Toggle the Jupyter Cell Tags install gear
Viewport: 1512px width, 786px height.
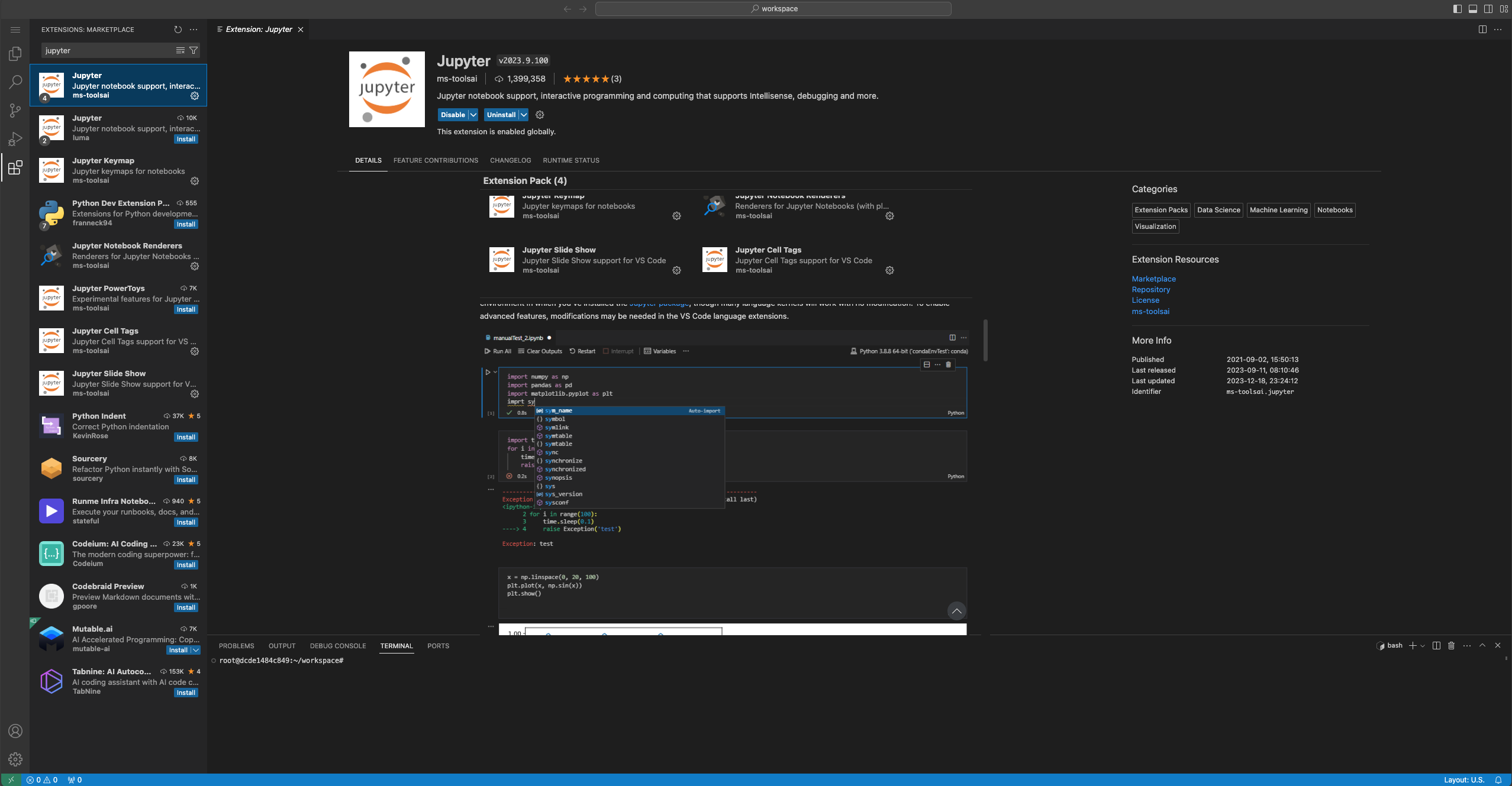click(889, 272)
